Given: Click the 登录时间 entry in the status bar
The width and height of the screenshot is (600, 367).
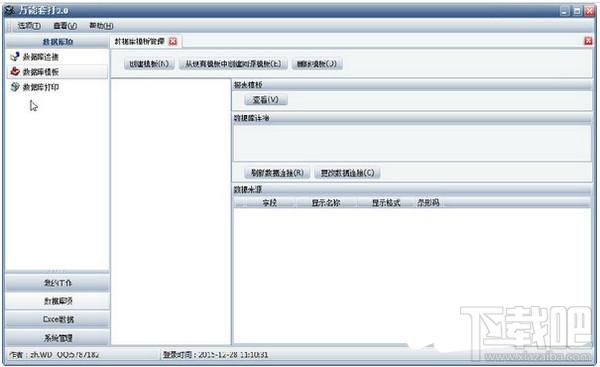Looking at the screenshot, I should coord(215,355).
